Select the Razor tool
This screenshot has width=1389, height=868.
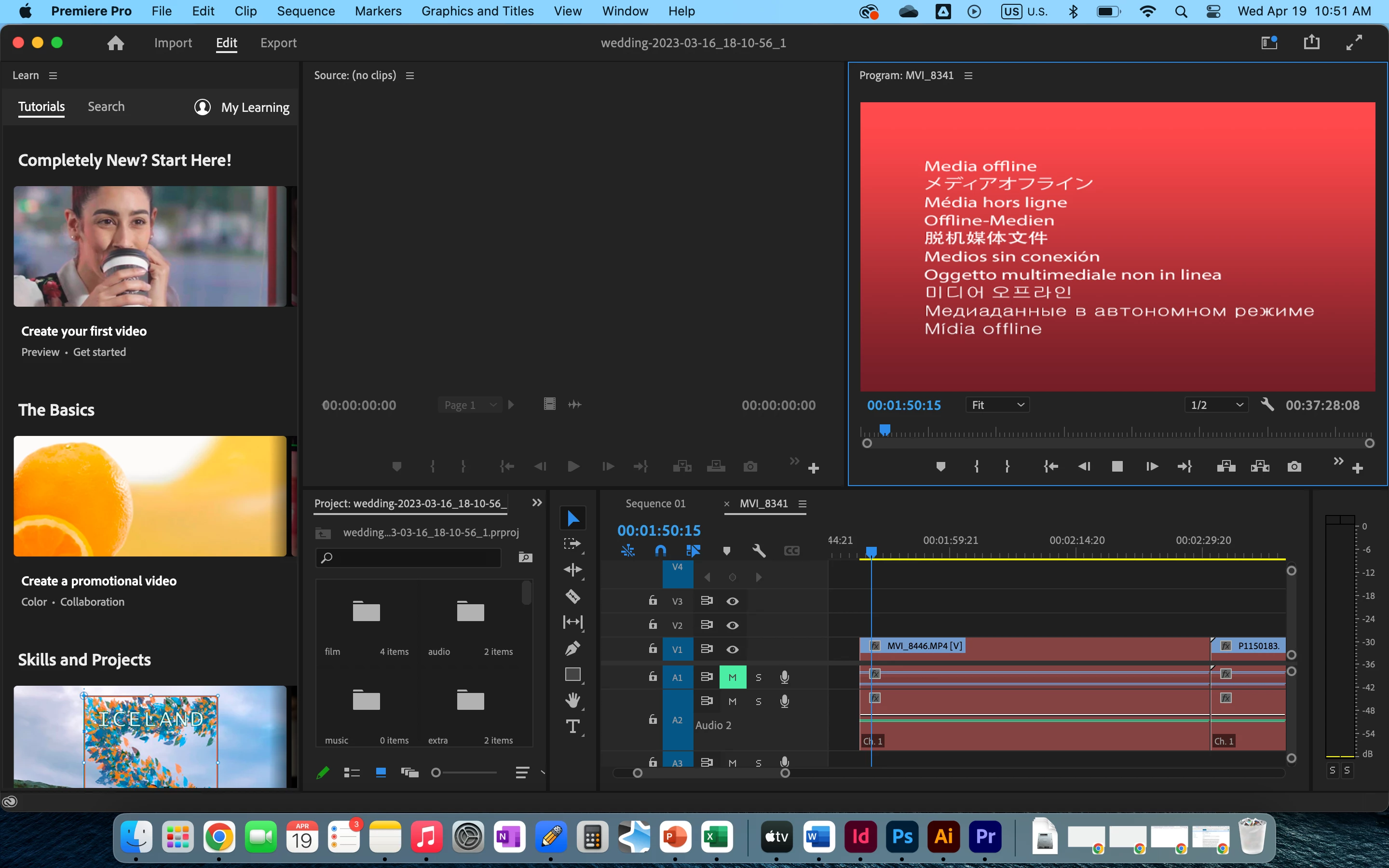tap(572, 596)
